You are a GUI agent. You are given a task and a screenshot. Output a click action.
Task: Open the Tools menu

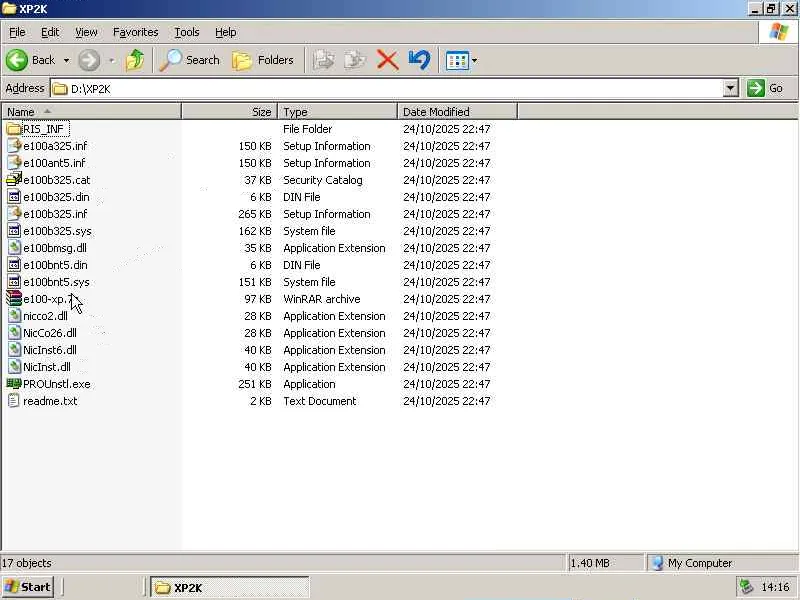[x=187, y=32]
